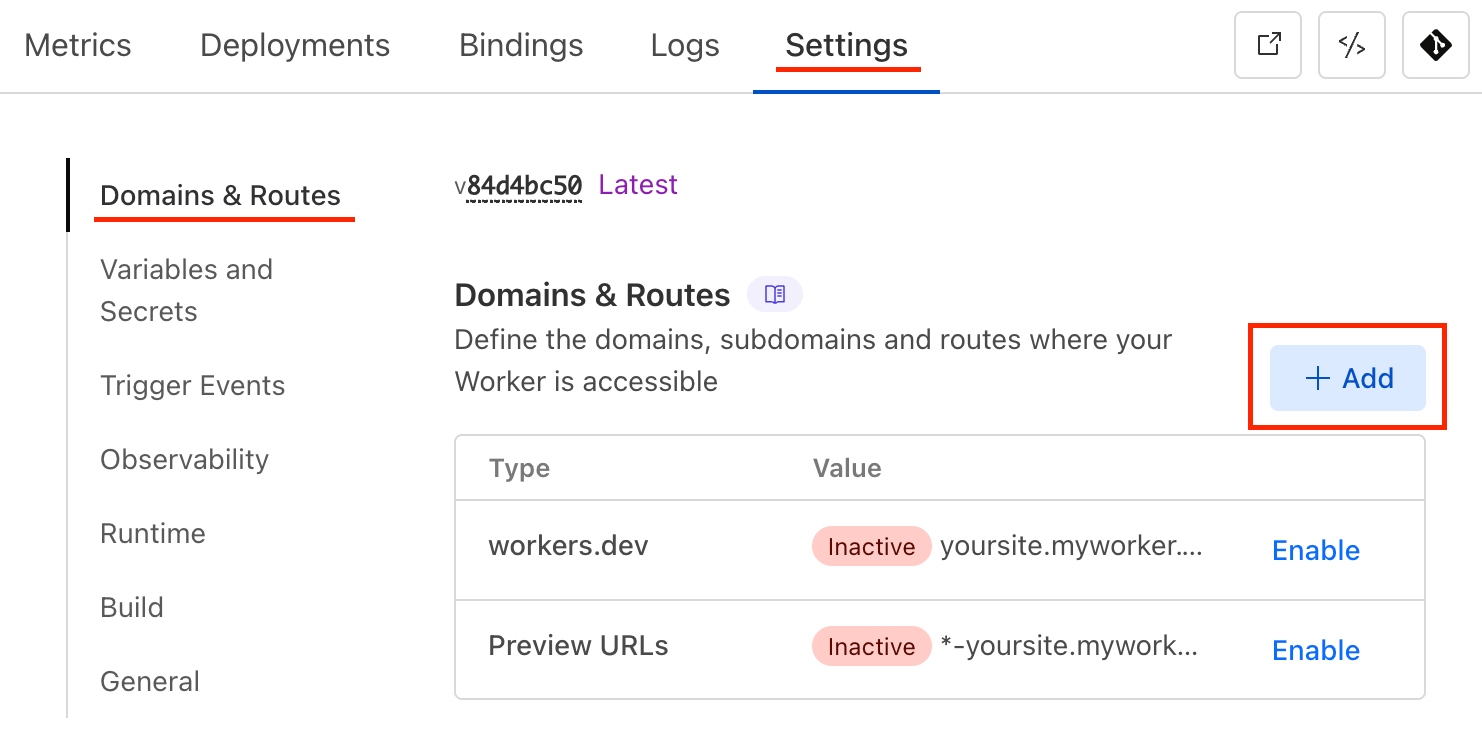Open the external link icon button

point(1268,45)
